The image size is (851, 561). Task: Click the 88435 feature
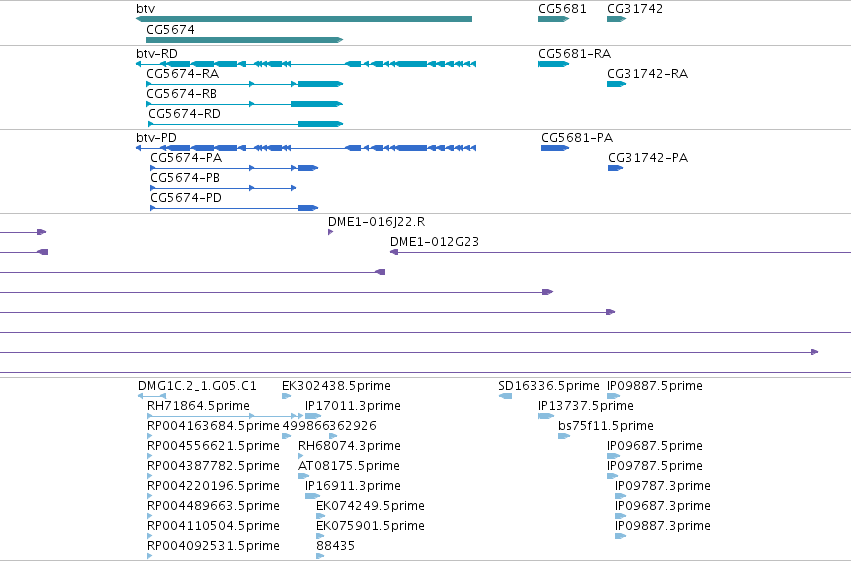320,556
